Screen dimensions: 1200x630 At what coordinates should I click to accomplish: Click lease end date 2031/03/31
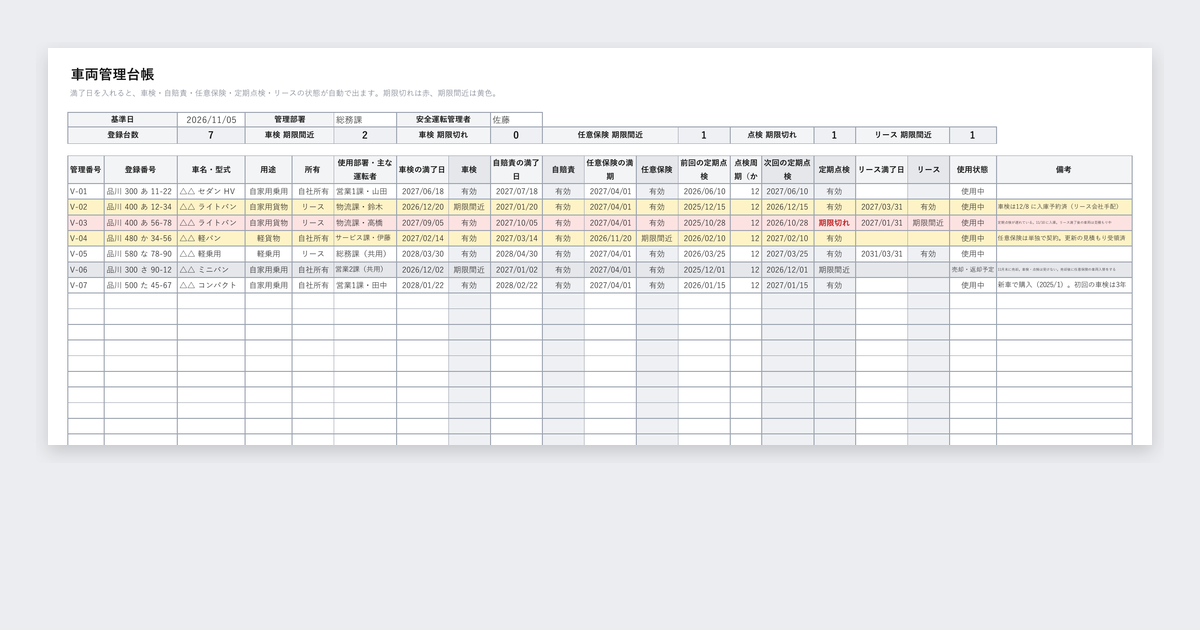(x=882, y=254)
